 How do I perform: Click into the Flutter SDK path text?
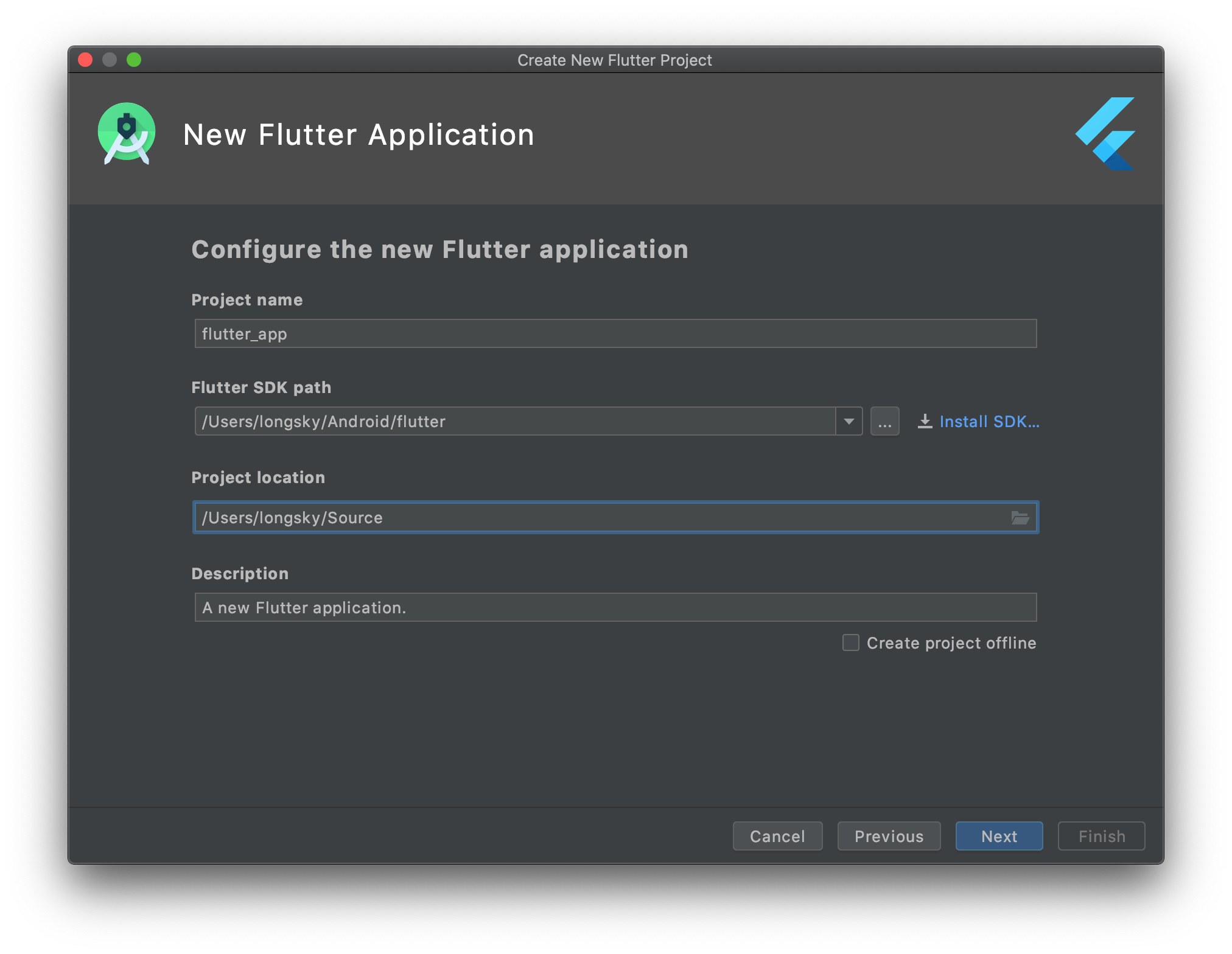(x=515, y=421)
